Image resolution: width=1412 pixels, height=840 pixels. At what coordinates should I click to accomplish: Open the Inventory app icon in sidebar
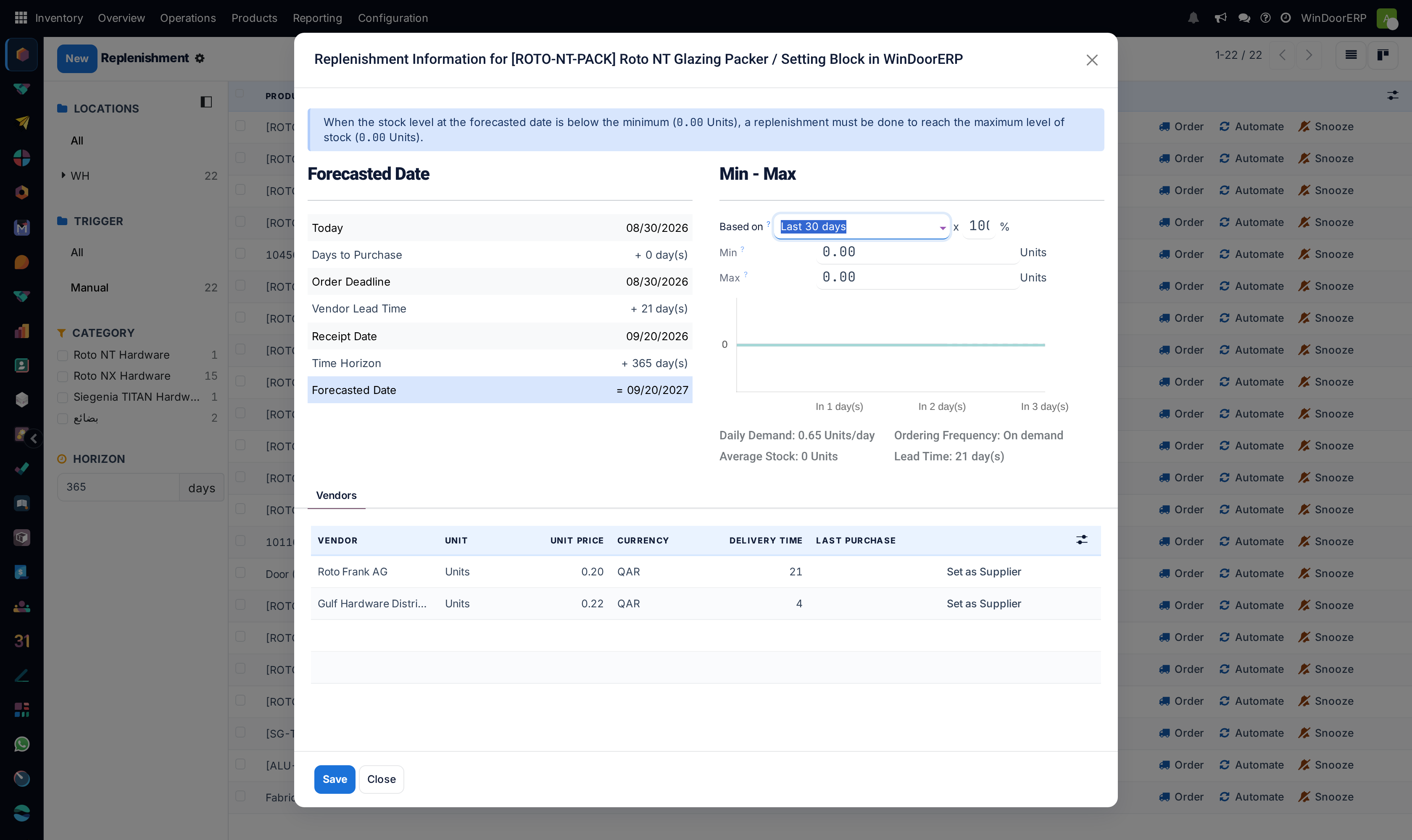tap(21, 54)
